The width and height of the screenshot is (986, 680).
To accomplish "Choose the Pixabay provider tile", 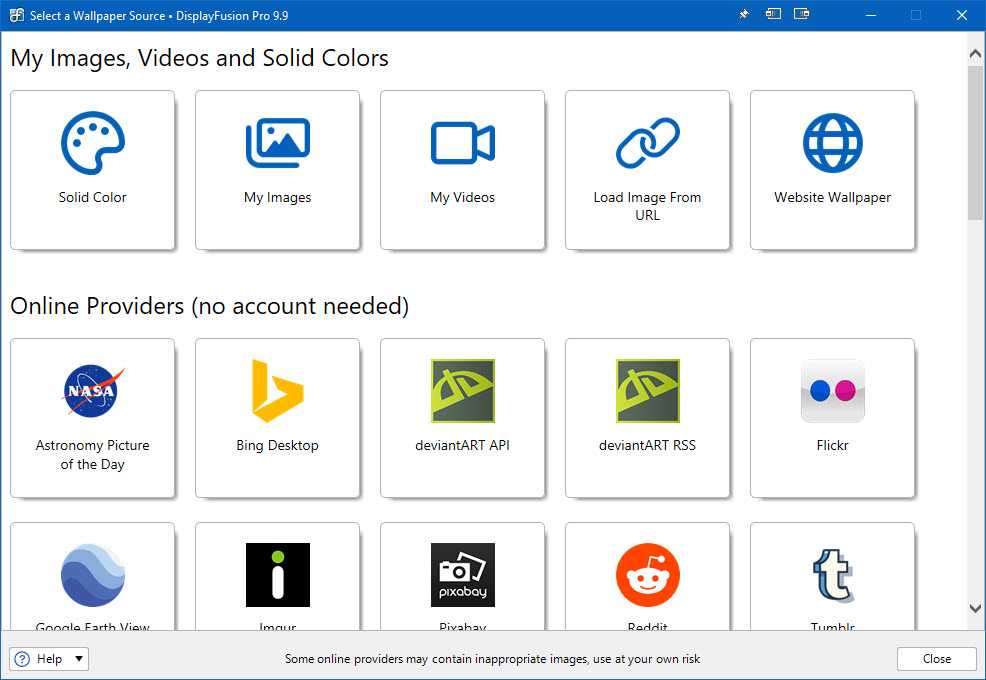I will tap(462, 577).
